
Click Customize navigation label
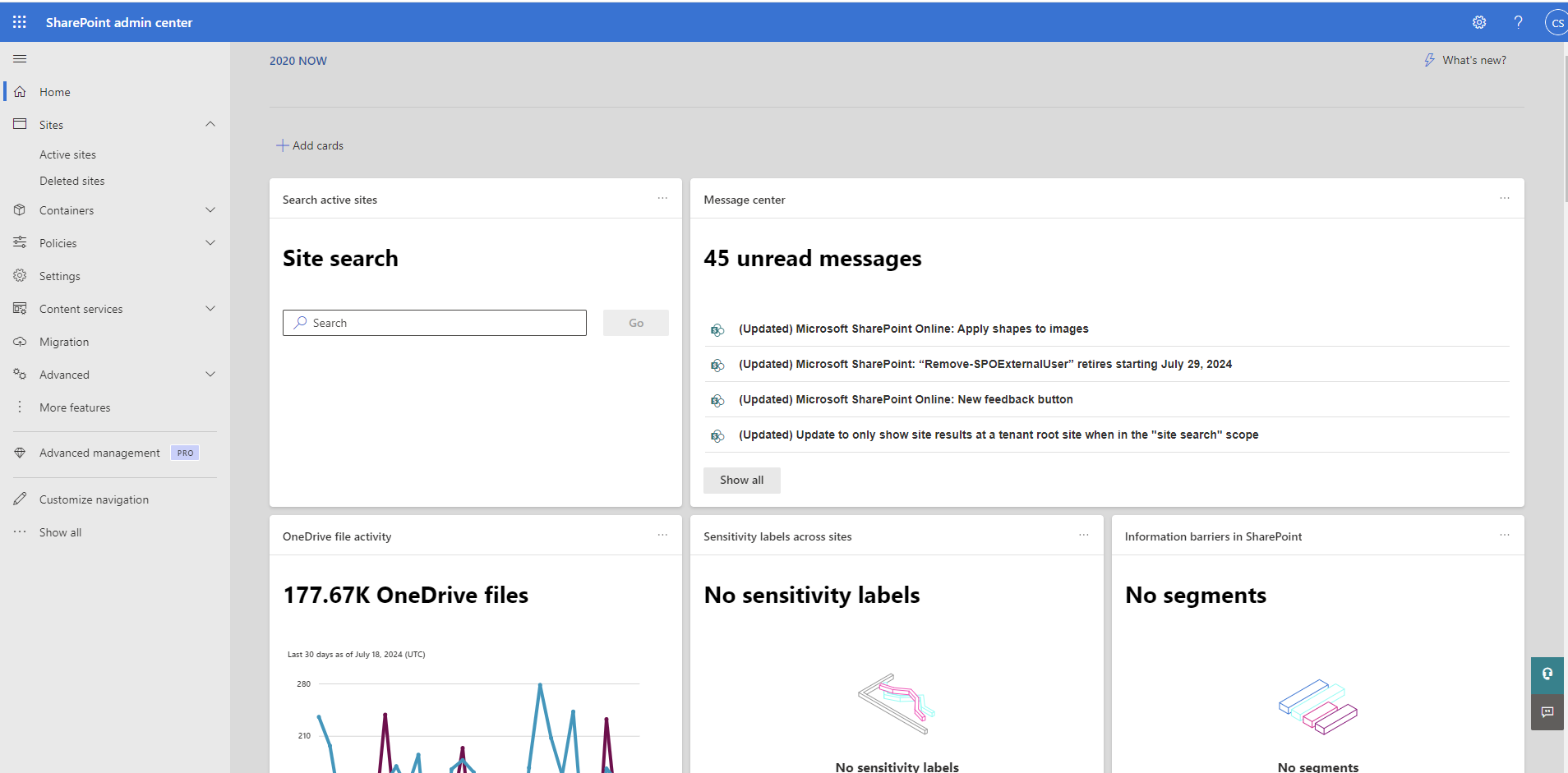94,499
